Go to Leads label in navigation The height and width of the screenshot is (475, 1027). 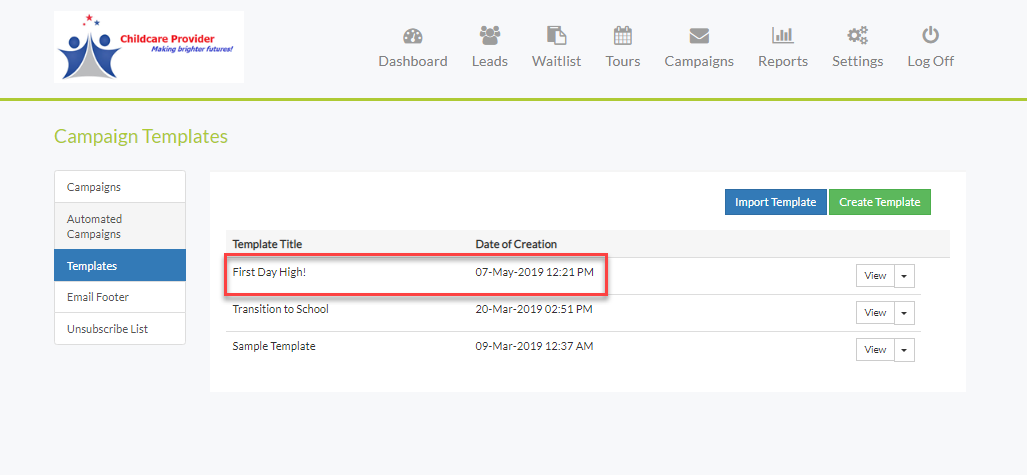(x=490, y=61)
